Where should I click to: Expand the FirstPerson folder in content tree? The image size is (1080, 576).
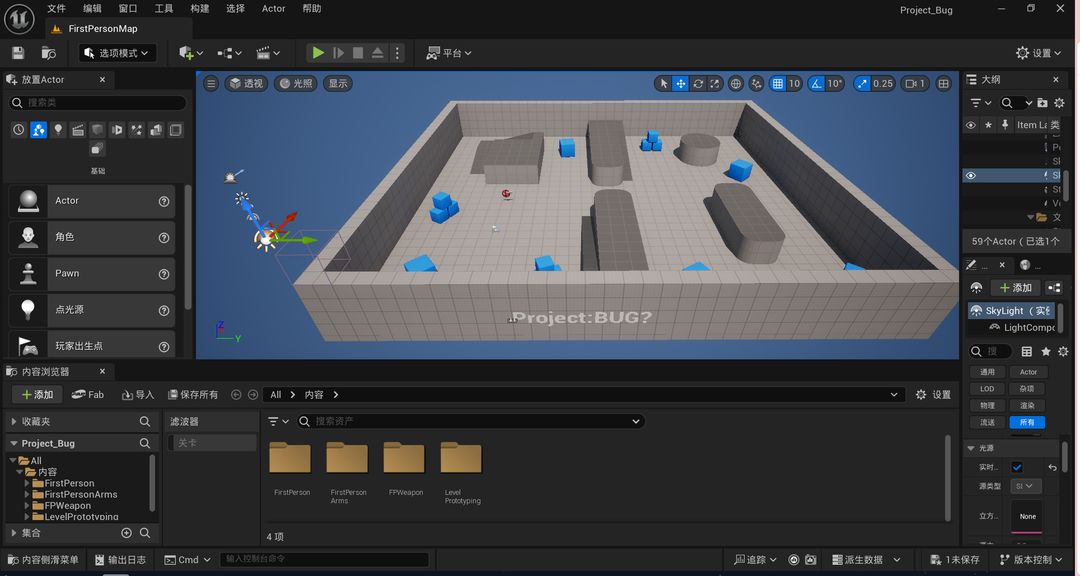[28, 483]
